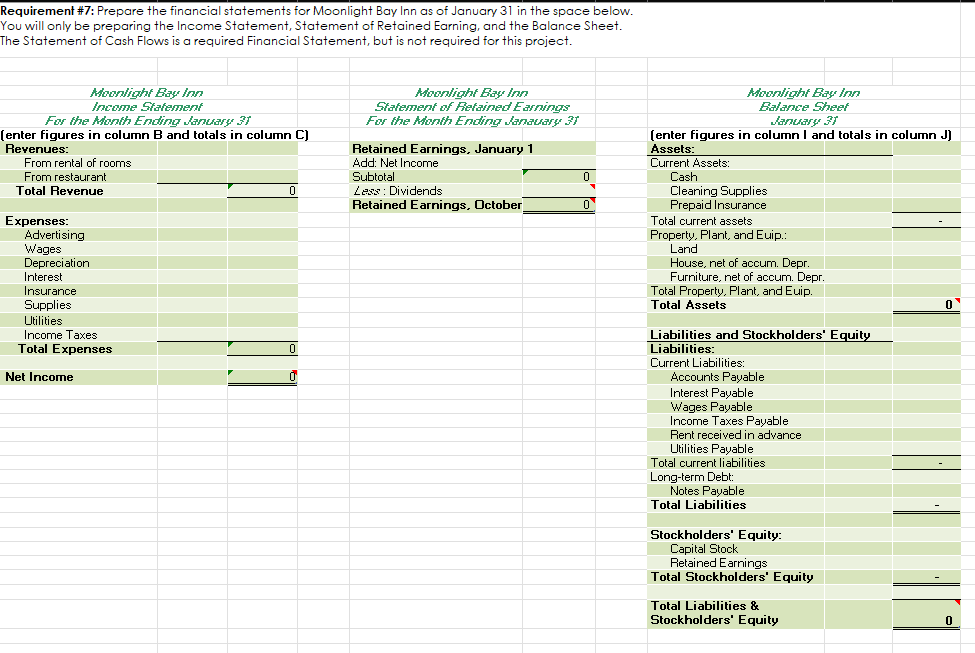Click the 'Stockholders' Equity:' header

click(x=716, y=535)
